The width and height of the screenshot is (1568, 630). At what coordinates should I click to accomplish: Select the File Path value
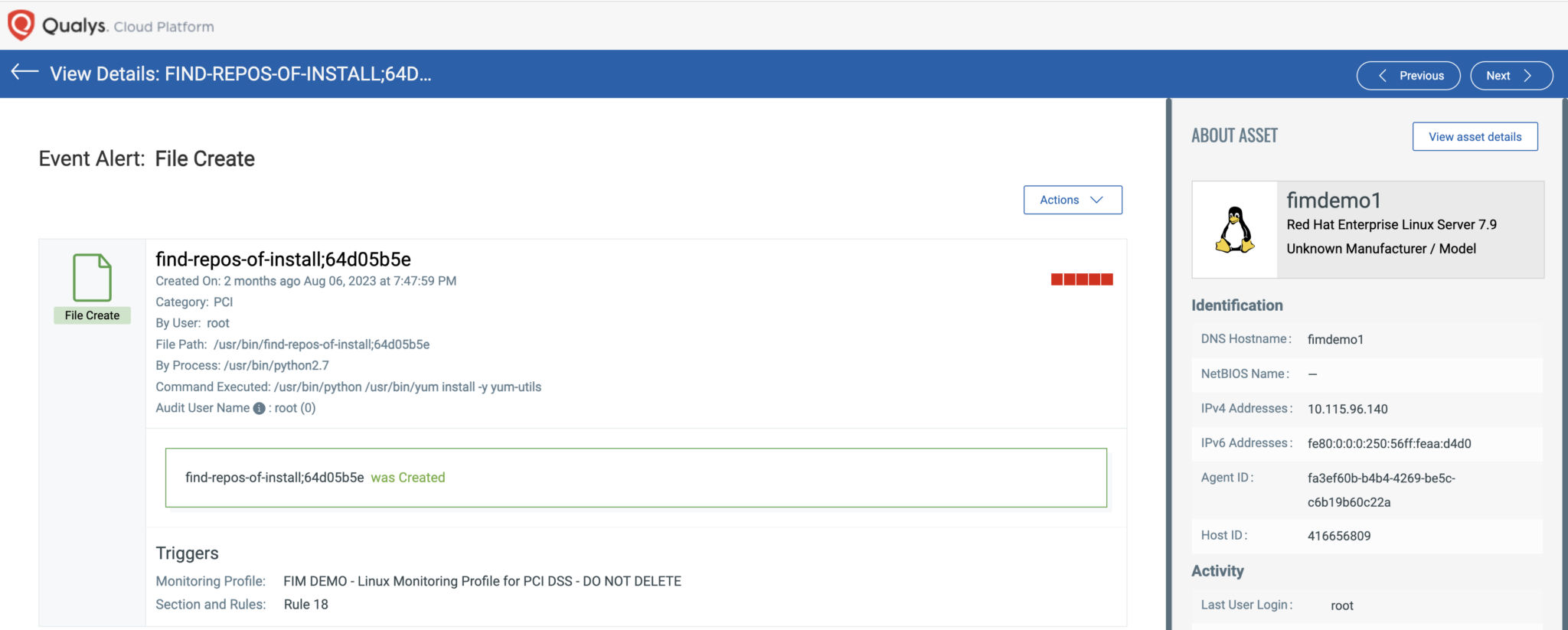click(x=322, y=344)
